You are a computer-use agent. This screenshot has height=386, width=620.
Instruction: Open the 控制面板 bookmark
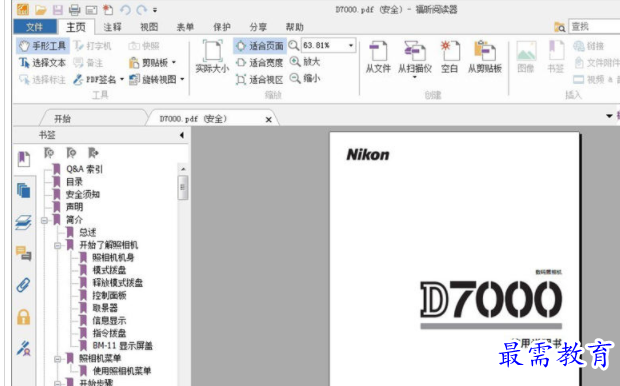(109, 295)
